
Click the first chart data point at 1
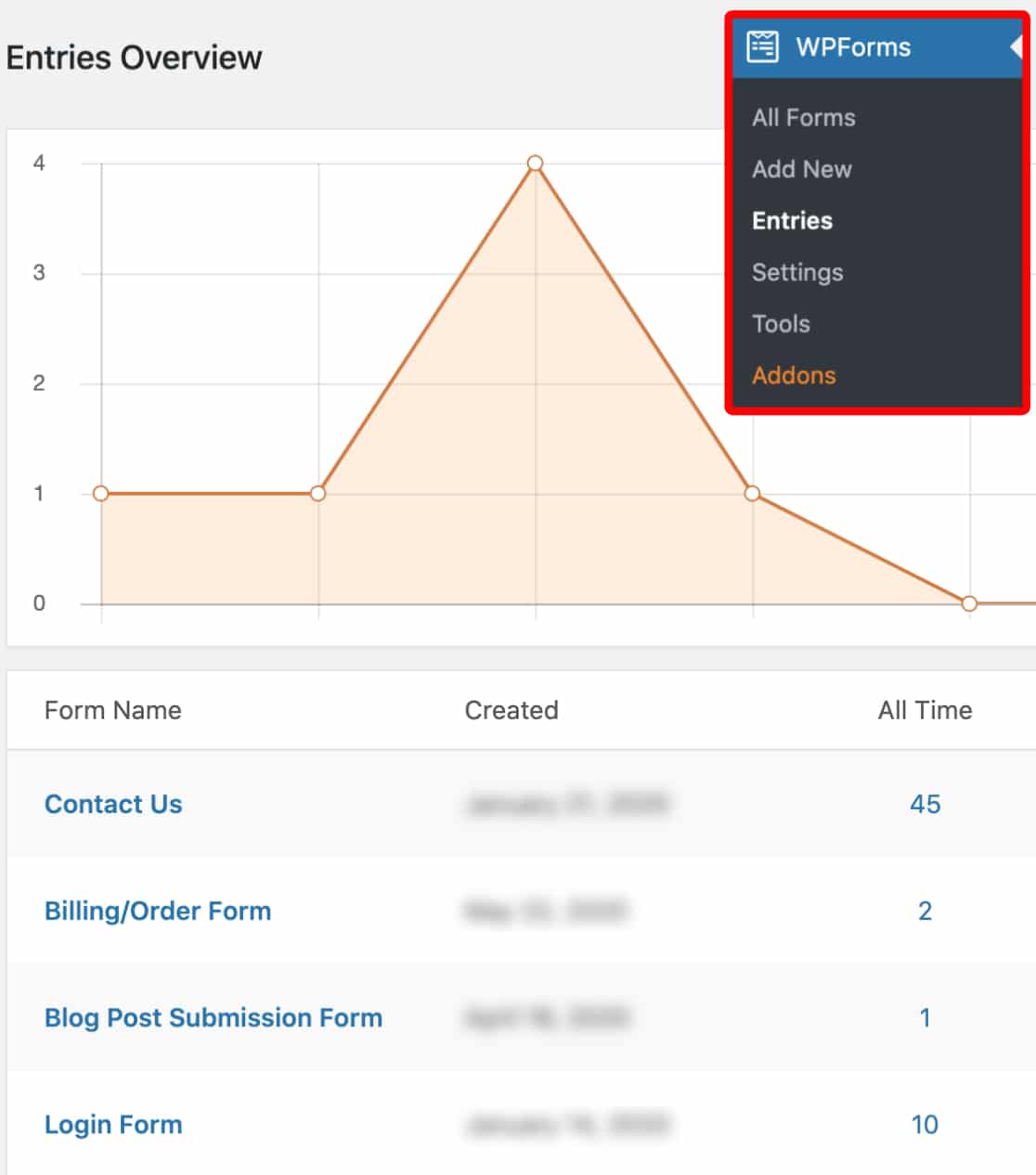click(x=101, y=493)
